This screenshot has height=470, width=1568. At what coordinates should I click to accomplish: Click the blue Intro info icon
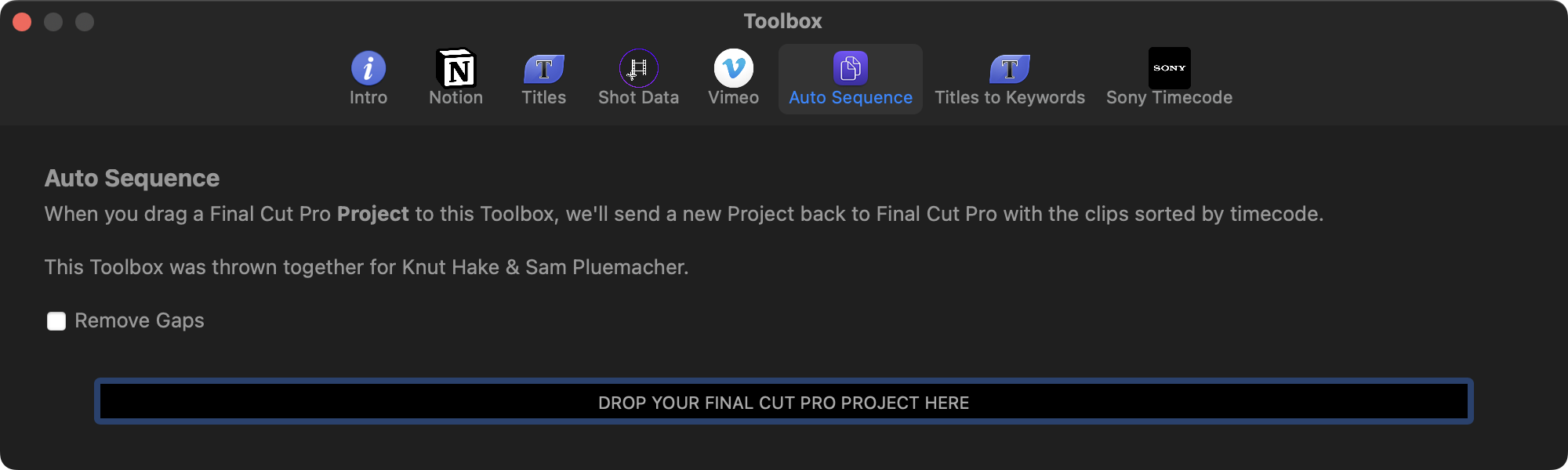point(368,68)
